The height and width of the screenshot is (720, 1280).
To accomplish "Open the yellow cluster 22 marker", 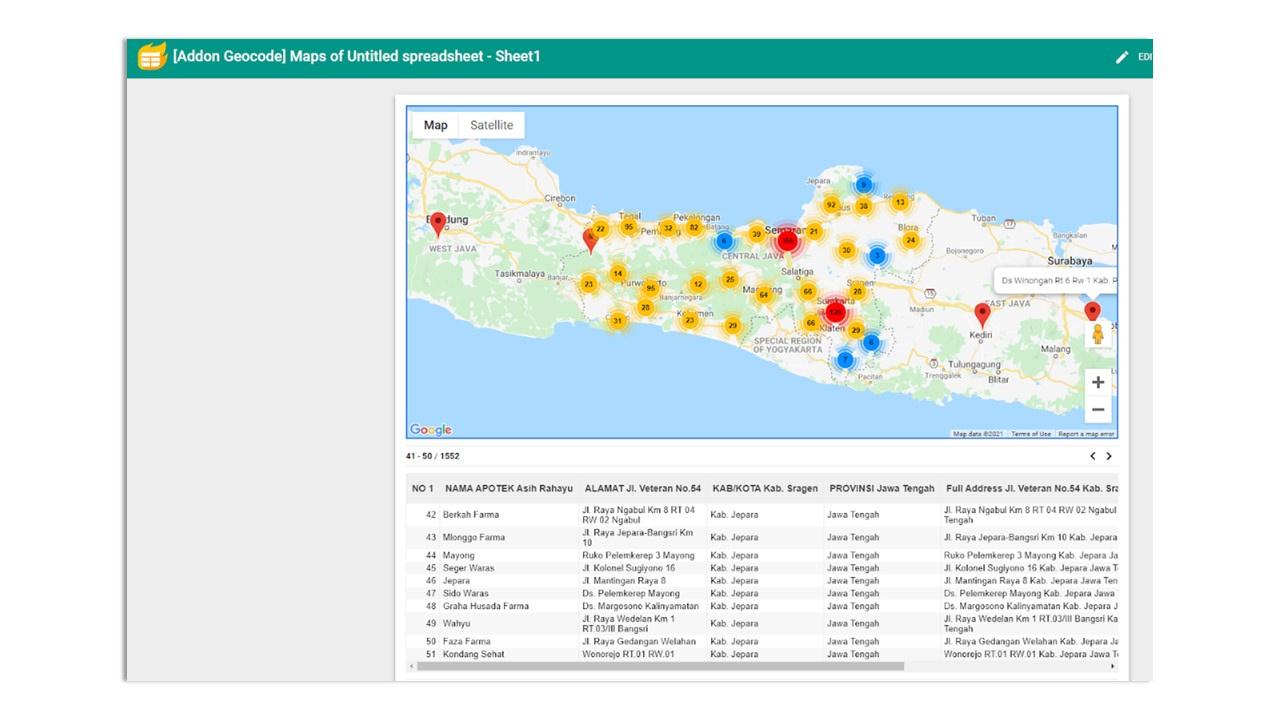I will (x=601, y=228).
